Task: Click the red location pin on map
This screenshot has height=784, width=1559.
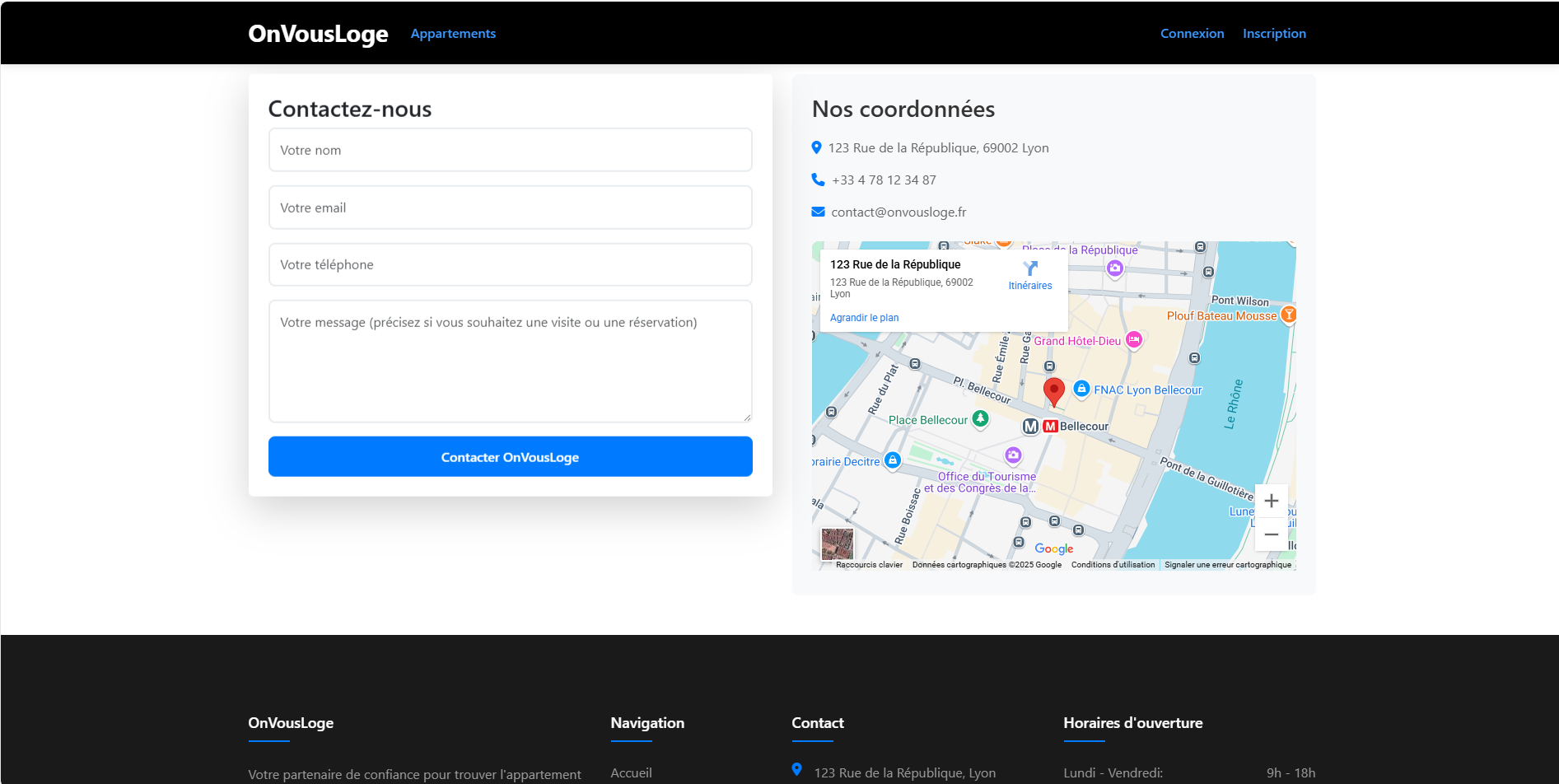Action: tap(1053, 391)
